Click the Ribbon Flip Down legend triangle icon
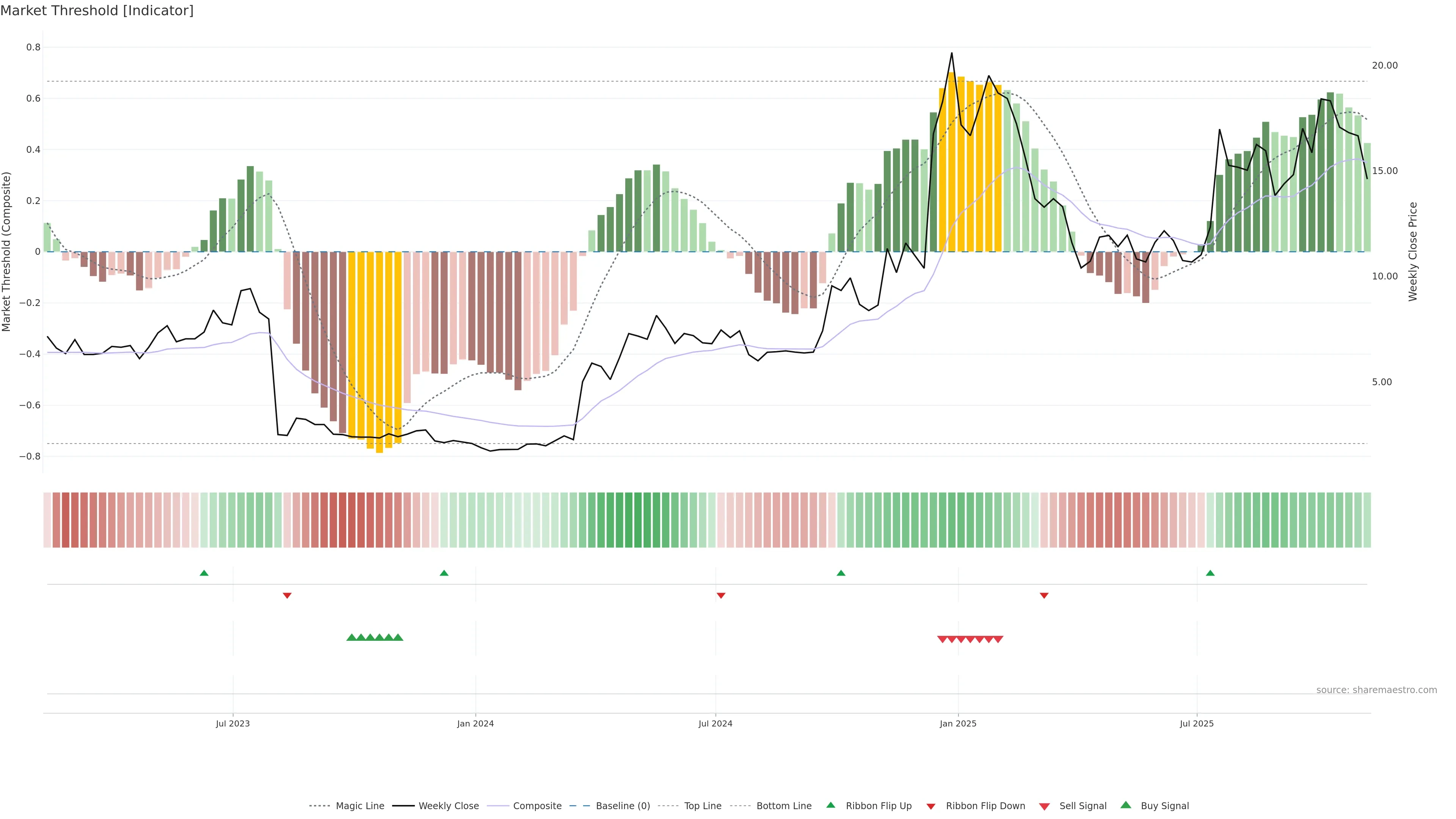Viewport: 1456px width, 819px height. pos(931,806)
